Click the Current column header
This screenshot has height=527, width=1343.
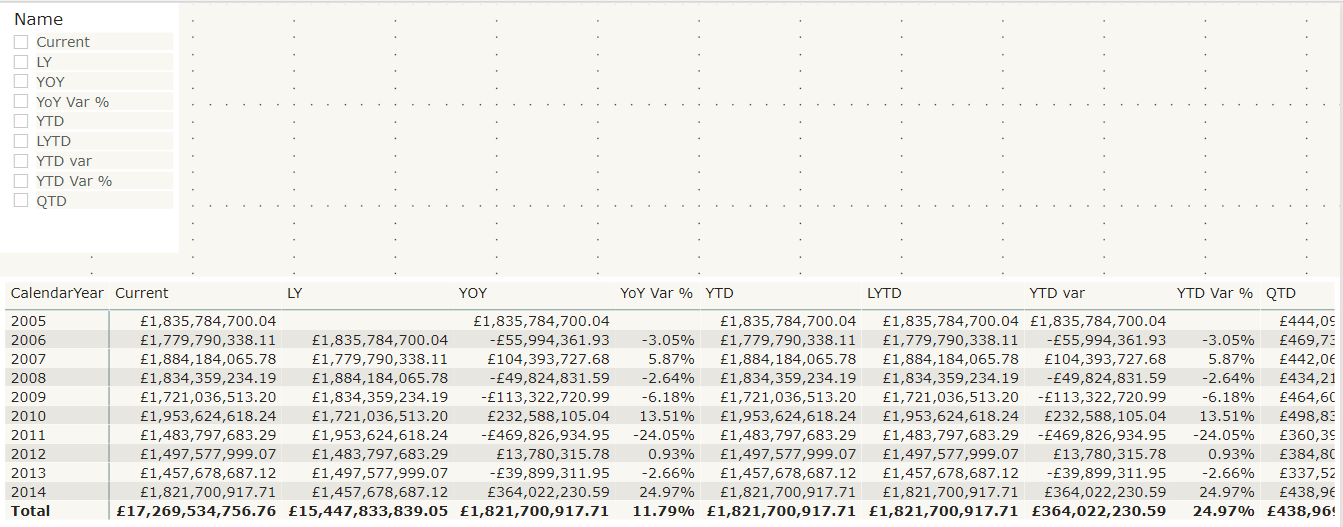pos(142,293)
